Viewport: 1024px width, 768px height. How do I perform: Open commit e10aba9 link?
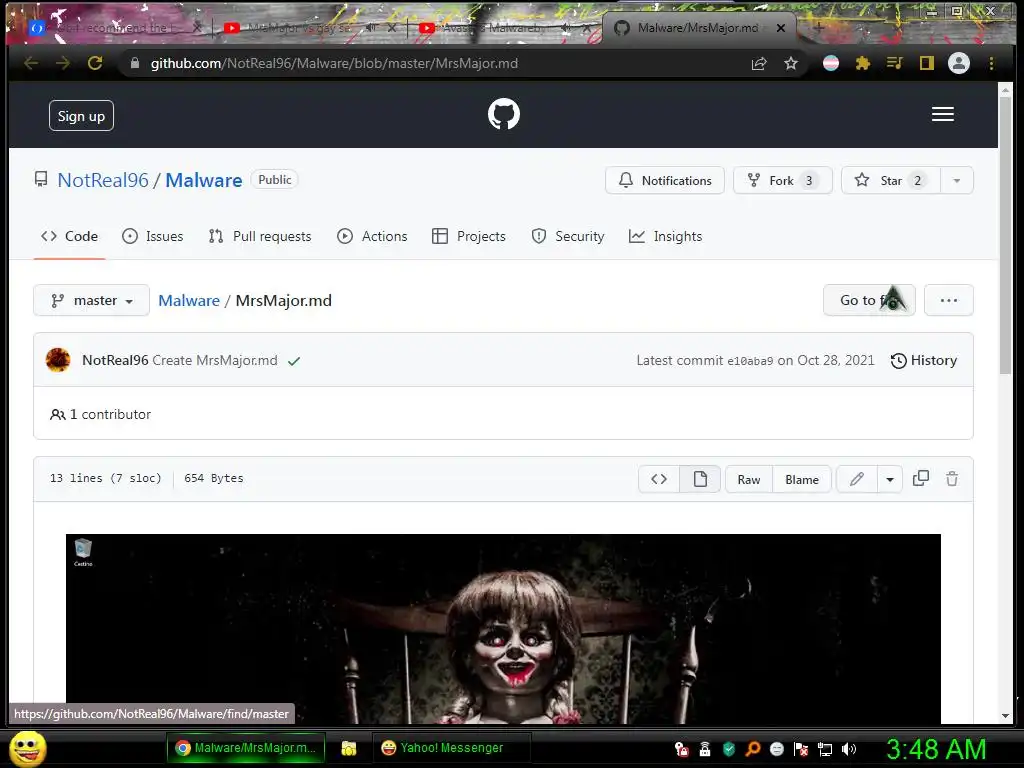click(x=750, y=361)
